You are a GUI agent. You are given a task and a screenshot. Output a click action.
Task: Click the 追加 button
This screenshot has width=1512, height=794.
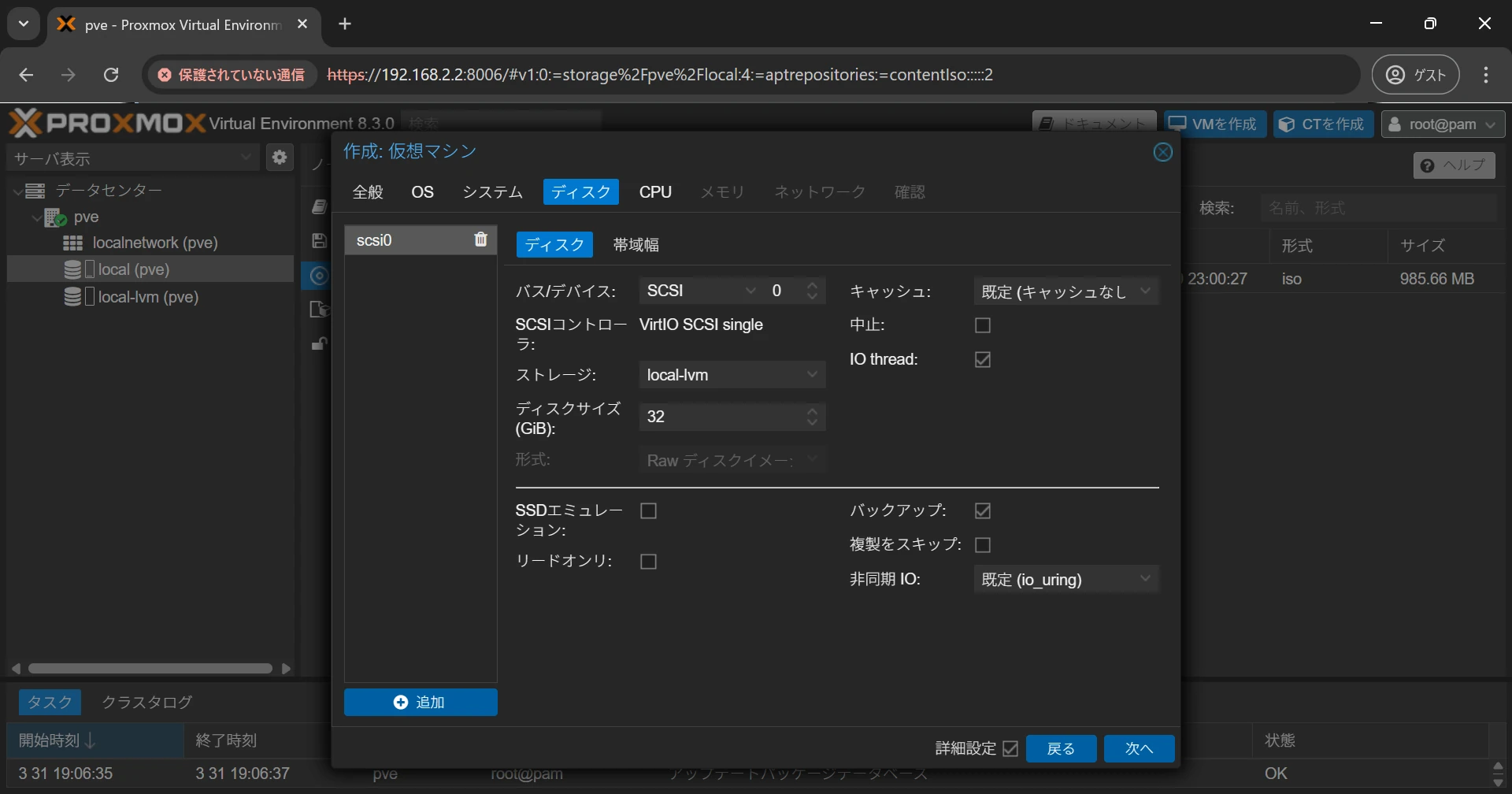tap(421, 703)
